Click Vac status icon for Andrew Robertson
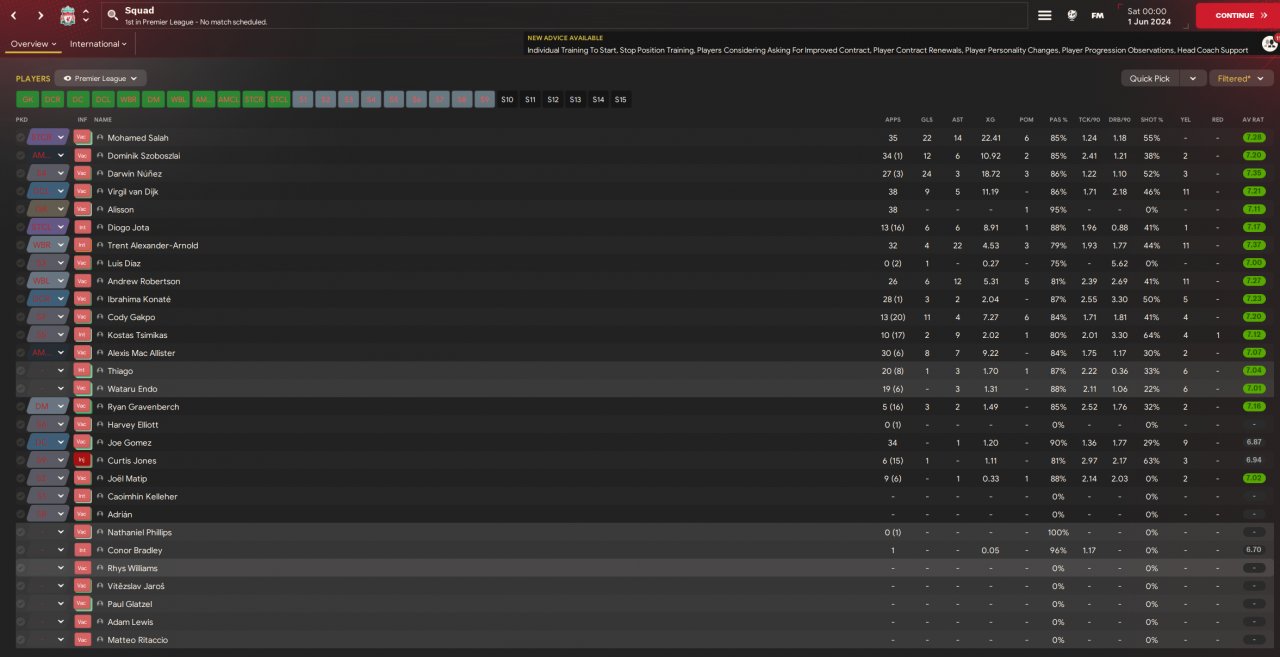Viewport: 1280px width, 657px height. [x=83, y=281]
